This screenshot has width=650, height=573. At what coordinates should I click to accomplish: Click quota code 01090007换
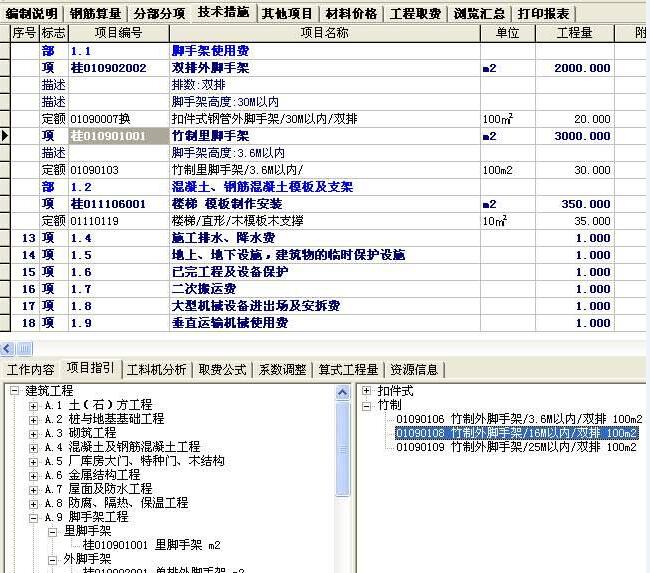(100, 119)
